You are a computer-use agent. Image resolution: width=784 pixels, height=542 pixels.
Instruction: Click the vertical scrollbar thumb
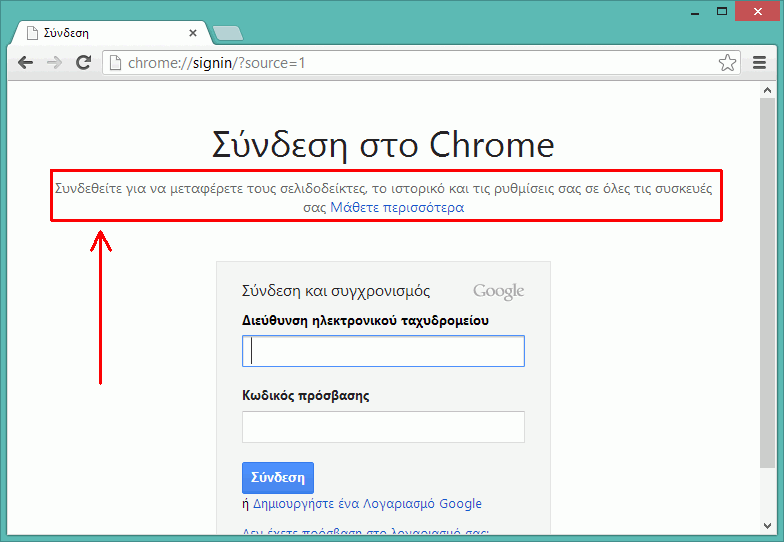click(x=767, y=283)
